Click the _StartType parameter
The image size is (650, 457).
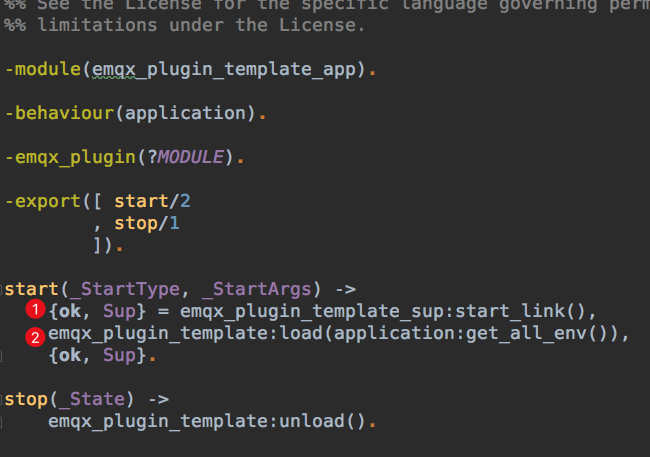[x=125, y=289]
